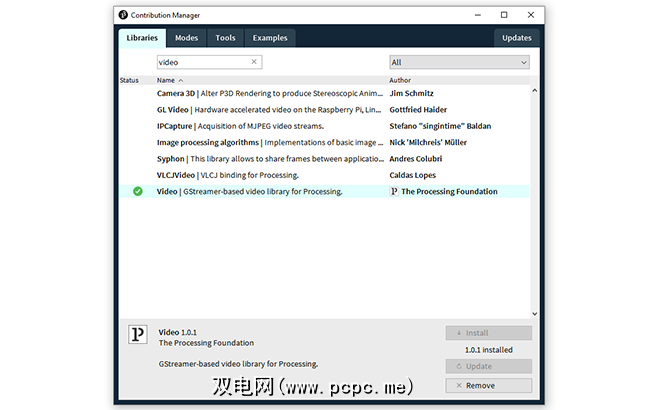The image size is (670, 410).
Task: Clear the video search with the X icon
Action: (x=254, y=62)
